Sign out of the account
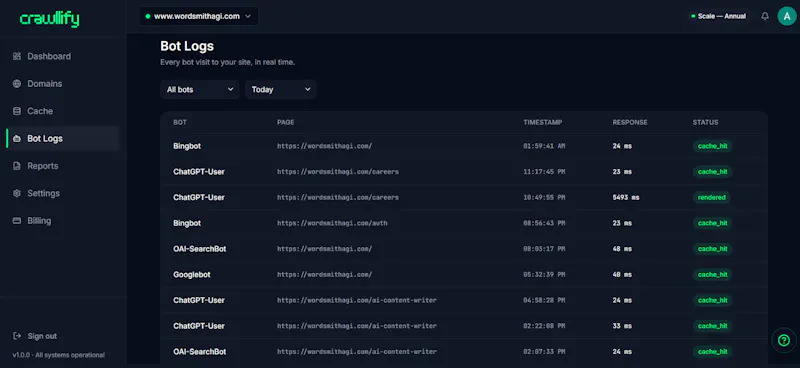The width and height of the screenshot is (800, 368). tap(42, 336)
